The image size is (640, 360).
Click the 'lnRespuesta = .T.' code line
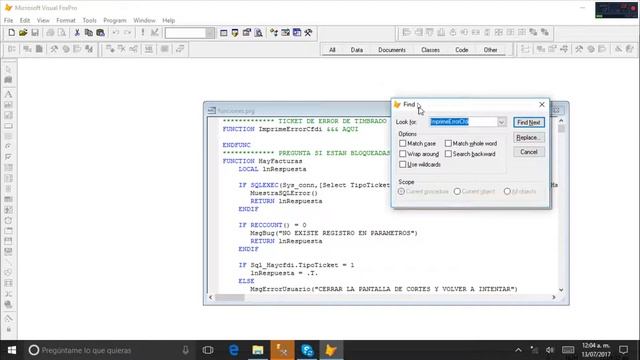pos(284,273)
